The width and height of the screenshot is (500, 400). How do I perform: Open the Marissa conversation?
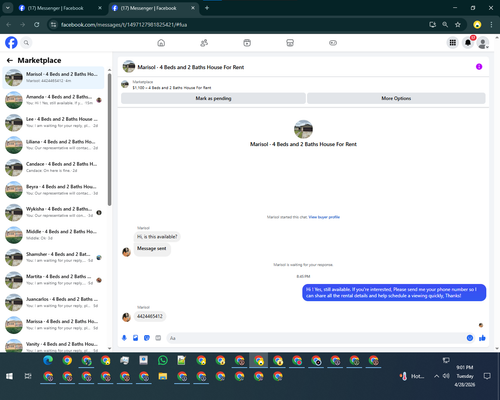coord(53,325)
